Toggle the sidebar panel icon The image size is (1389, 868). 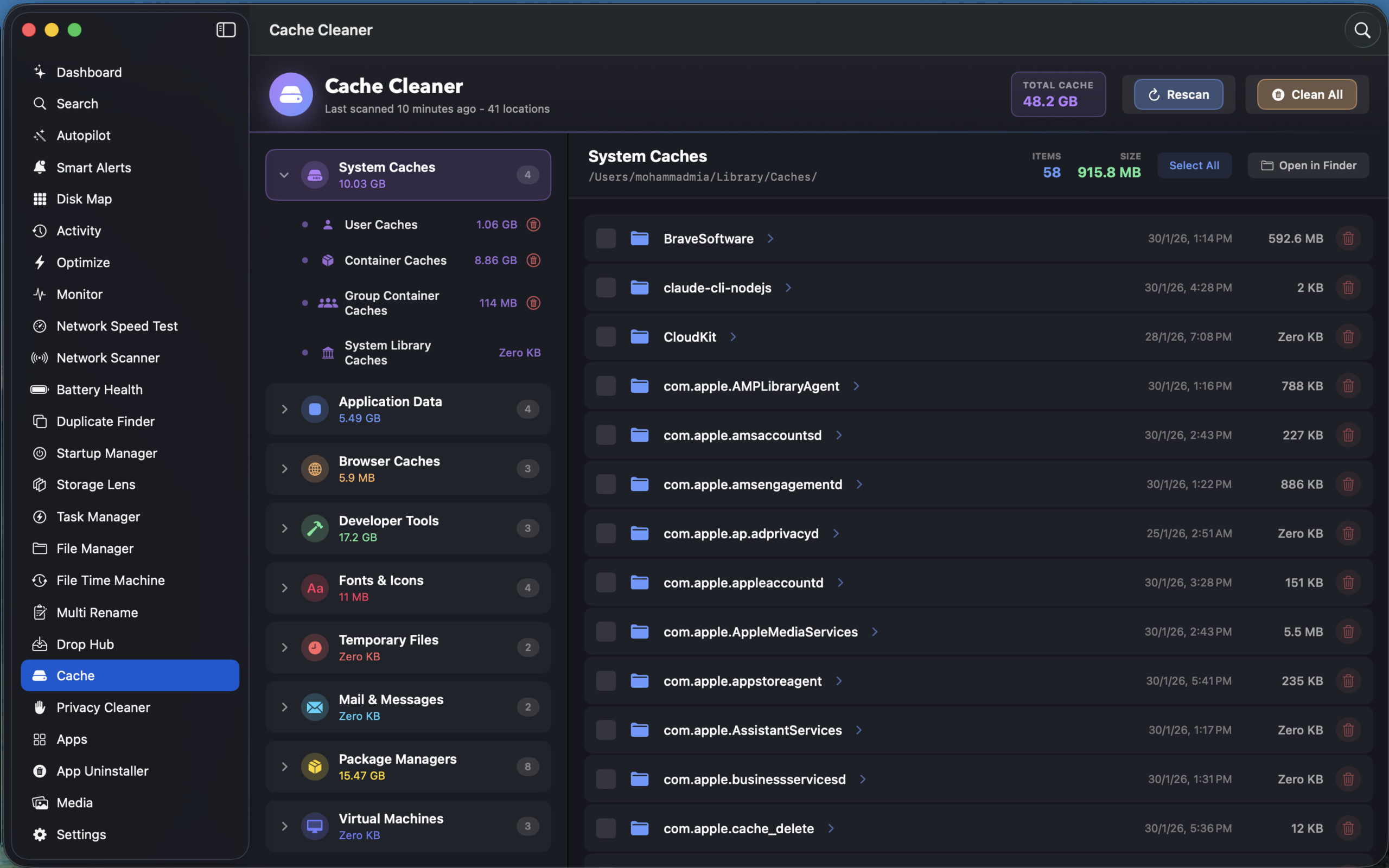pos(226,30)
